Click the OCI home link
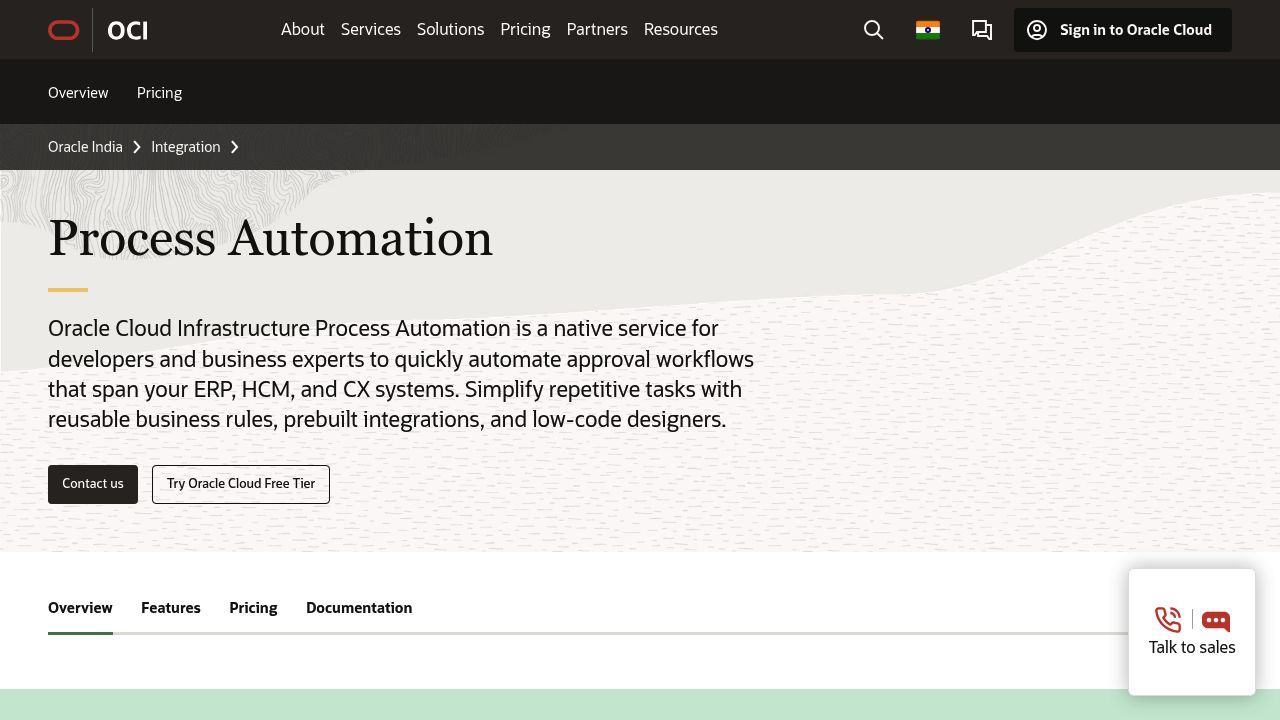 pos(127,31)
